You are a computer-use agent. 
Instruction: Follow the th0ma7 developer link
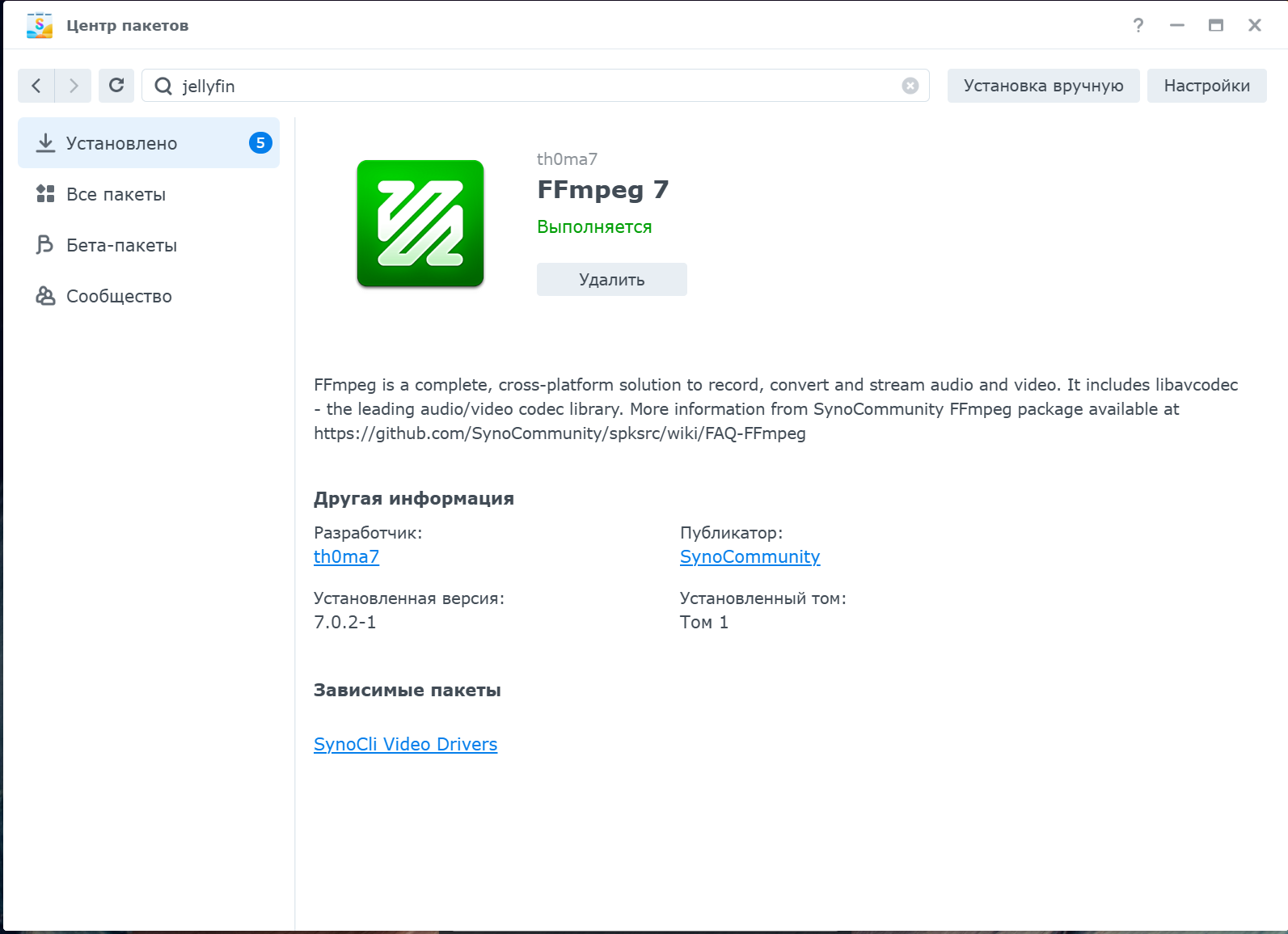click(x=346, y=556)
